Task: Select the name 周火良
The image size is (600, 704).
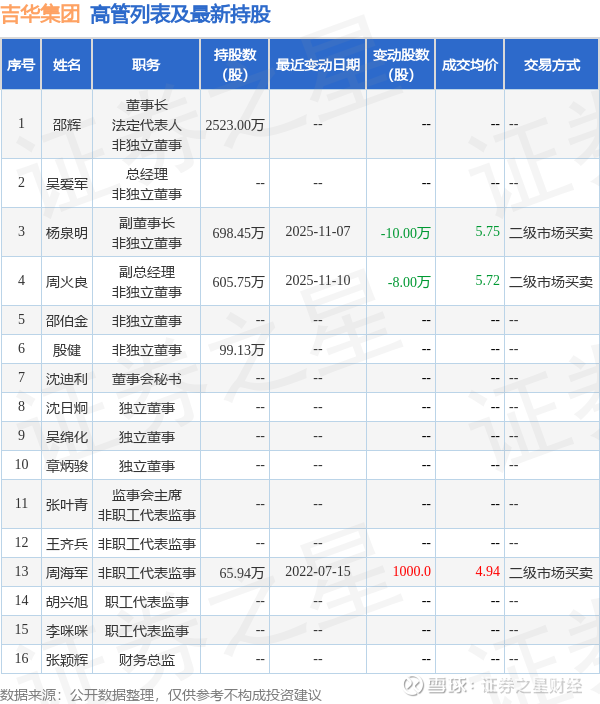Action: 67,282
